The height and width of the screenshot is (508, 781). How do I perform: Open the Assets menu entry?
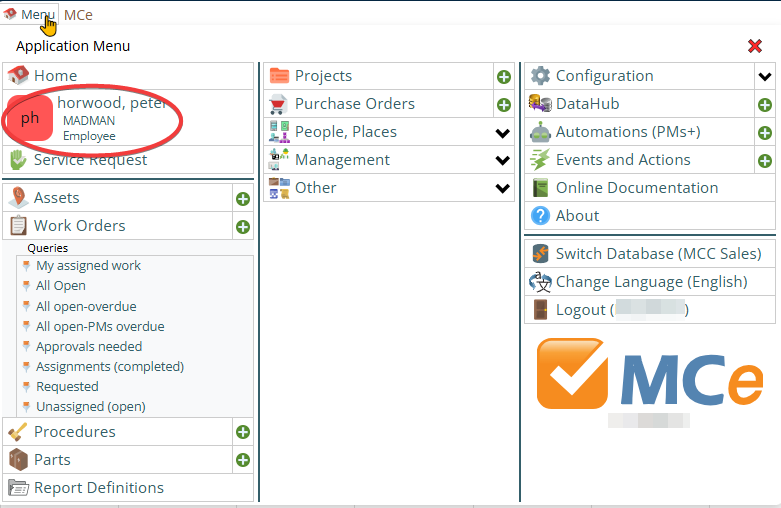[x=118, y=198]
